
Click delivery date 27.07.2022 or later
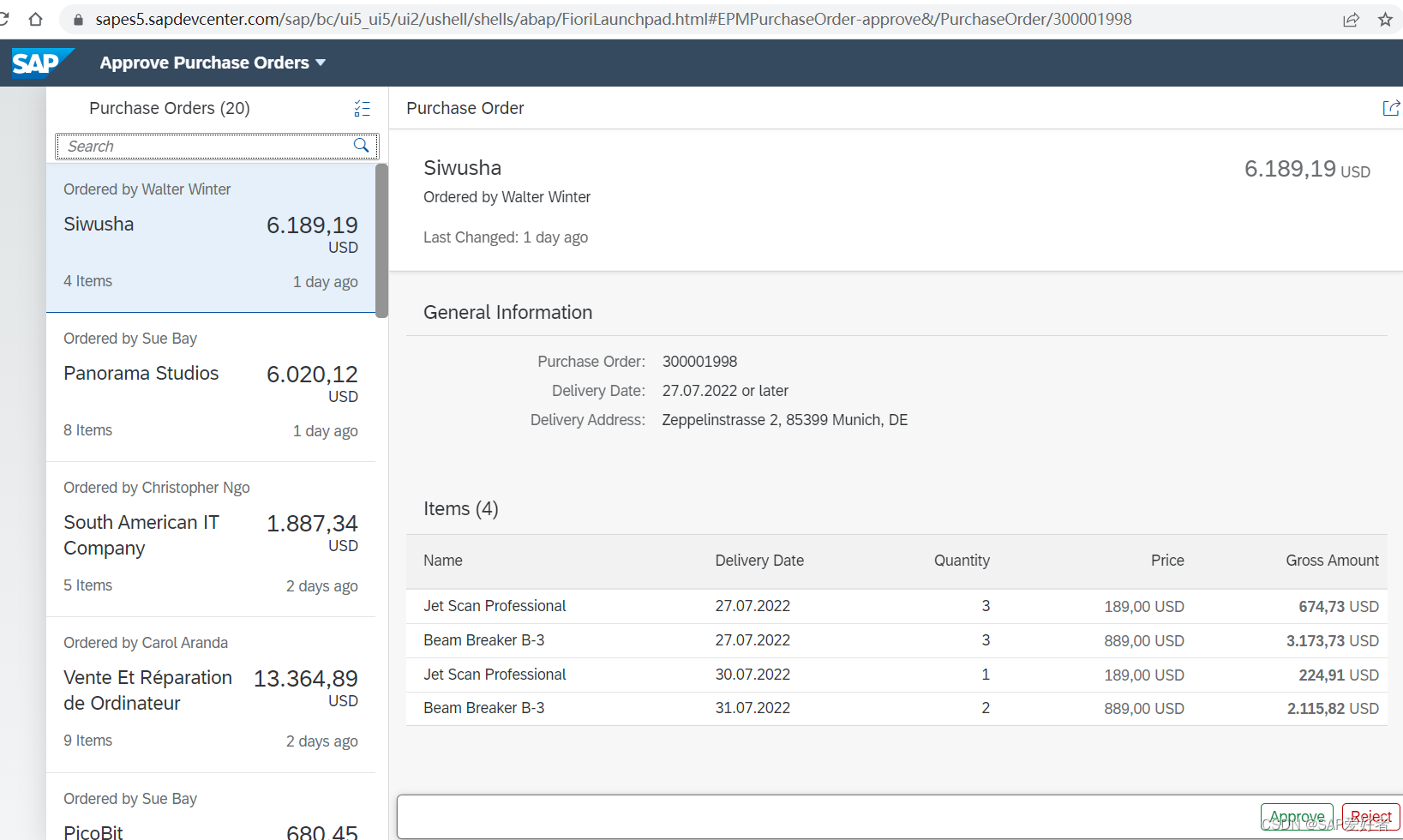tap(725, 391)
